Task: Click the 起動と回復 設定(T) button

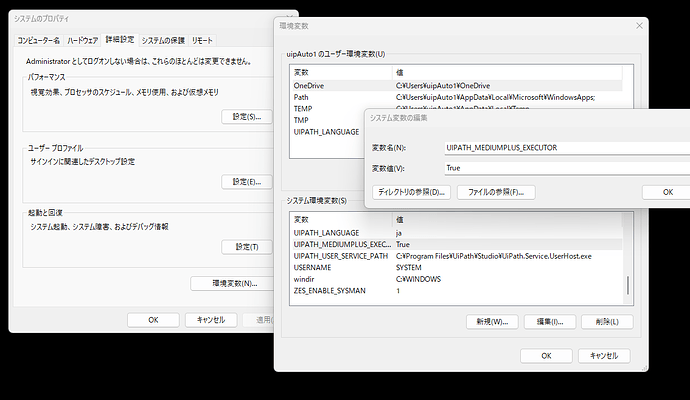Action: click(x=247, y=247)
